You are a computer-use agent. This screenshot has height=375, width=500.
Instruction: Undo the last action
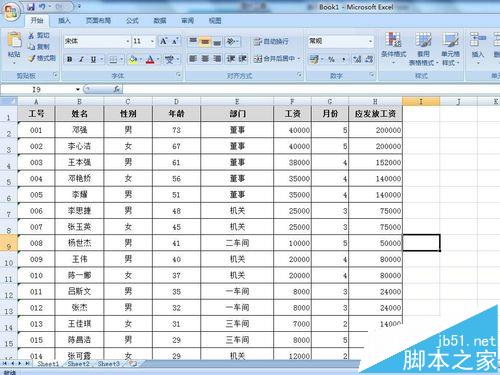click(42, 7)
